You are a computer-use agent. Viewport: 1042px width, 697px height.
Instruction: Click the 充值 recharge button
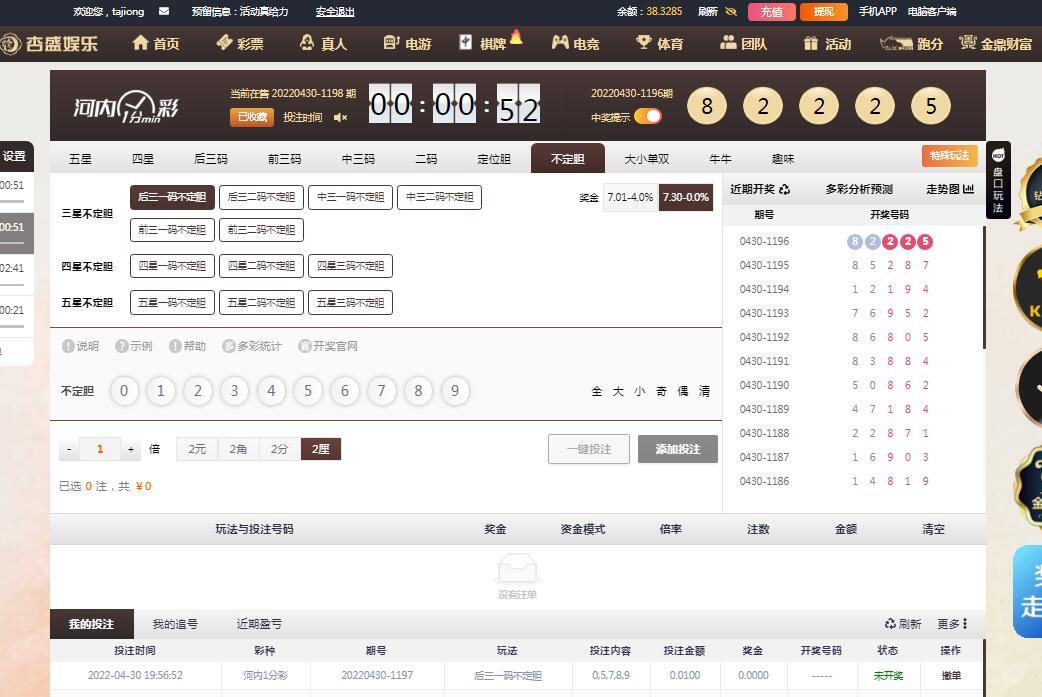tap(771, 12)
